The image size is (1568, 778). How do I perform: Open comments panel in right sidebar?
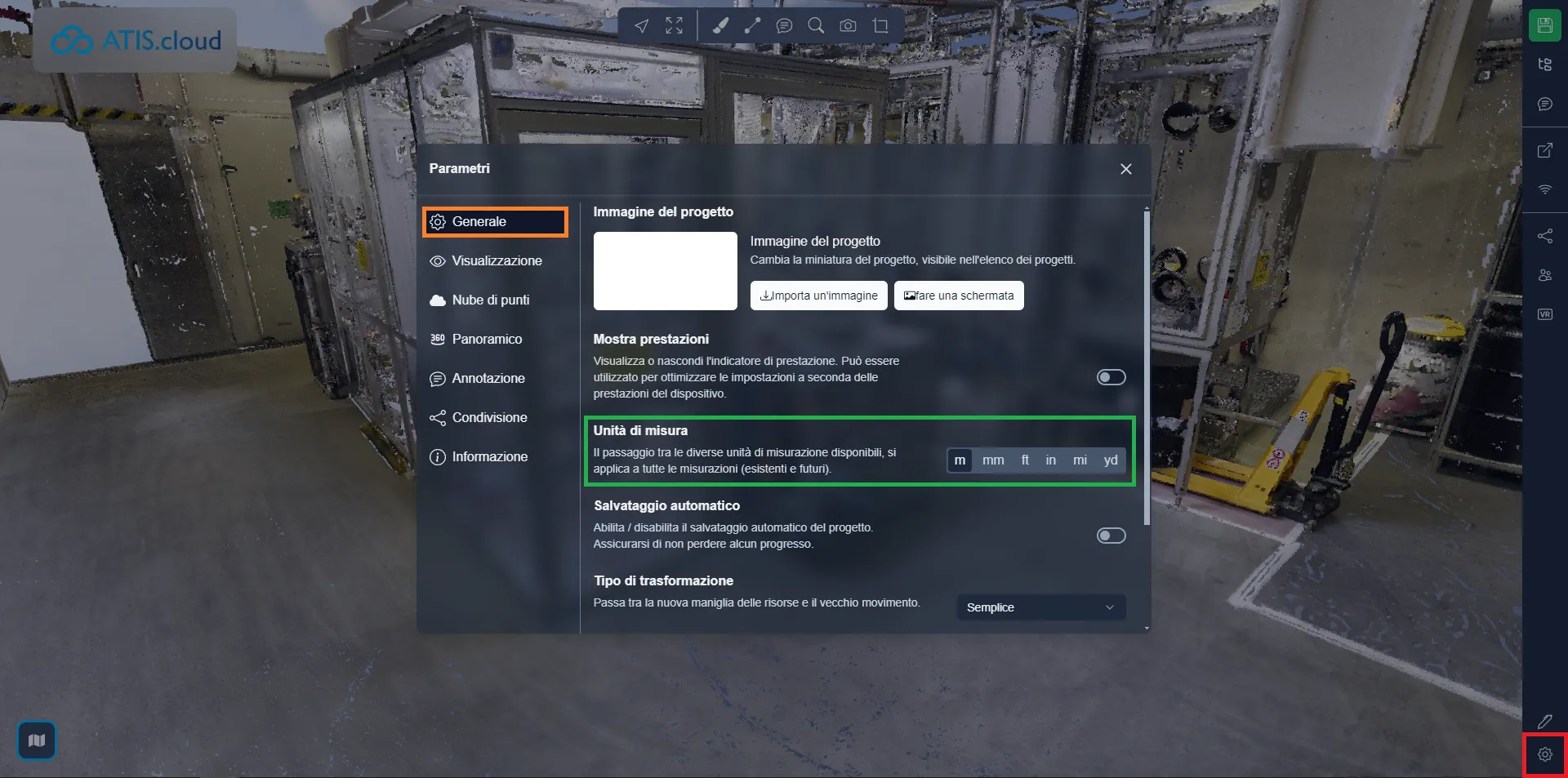[x=1544, y=104]
